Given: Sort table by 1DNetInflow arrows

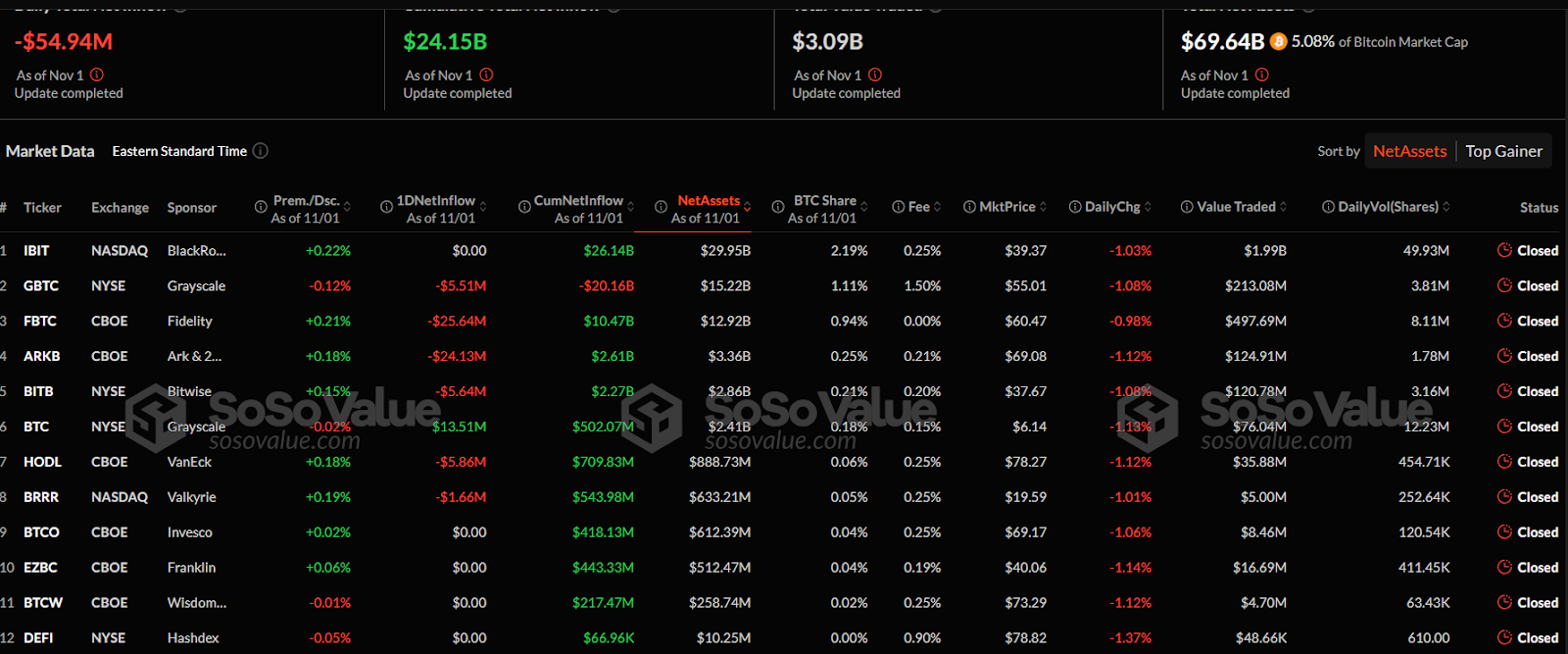Looking at the screenshot, I should click(x=483, y=207).
